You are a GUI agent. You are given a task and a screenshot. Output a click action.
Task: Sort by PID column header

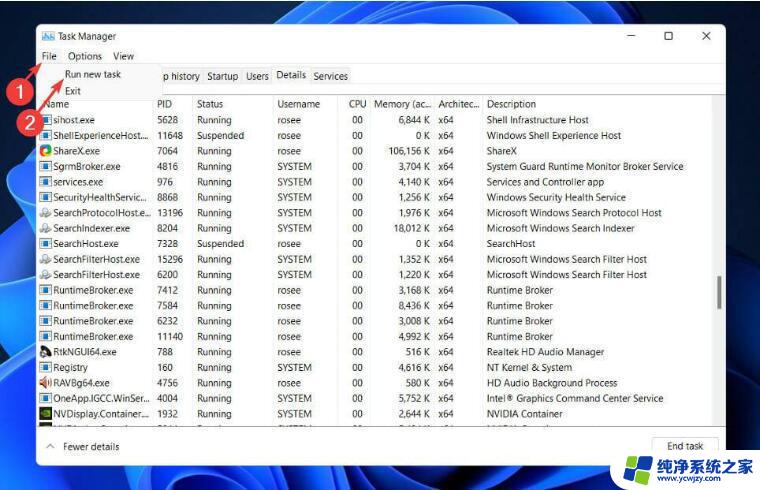(164, 104)
